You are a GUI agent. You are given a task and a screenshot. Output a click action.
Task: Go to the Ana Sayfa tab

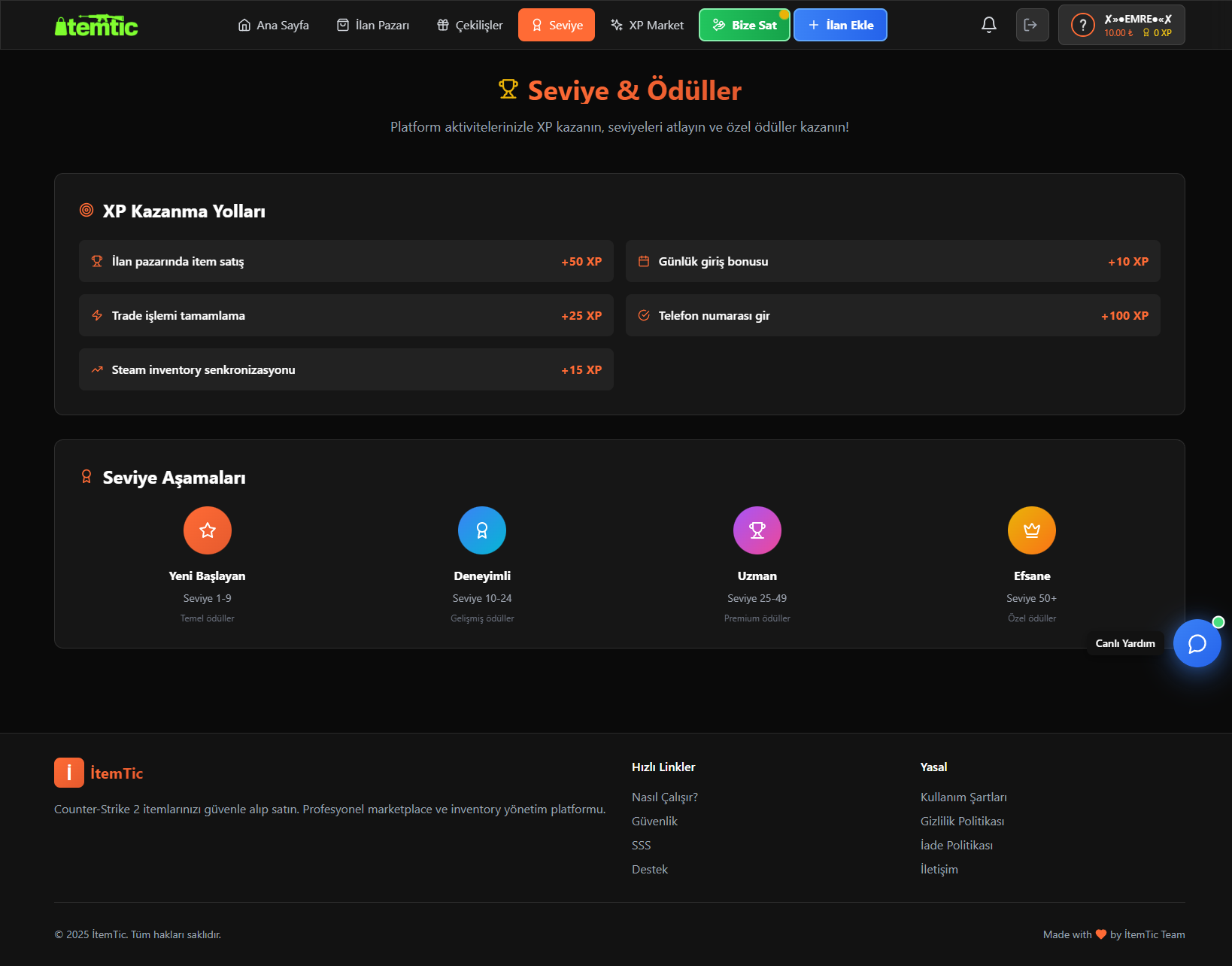click(273, 25)
